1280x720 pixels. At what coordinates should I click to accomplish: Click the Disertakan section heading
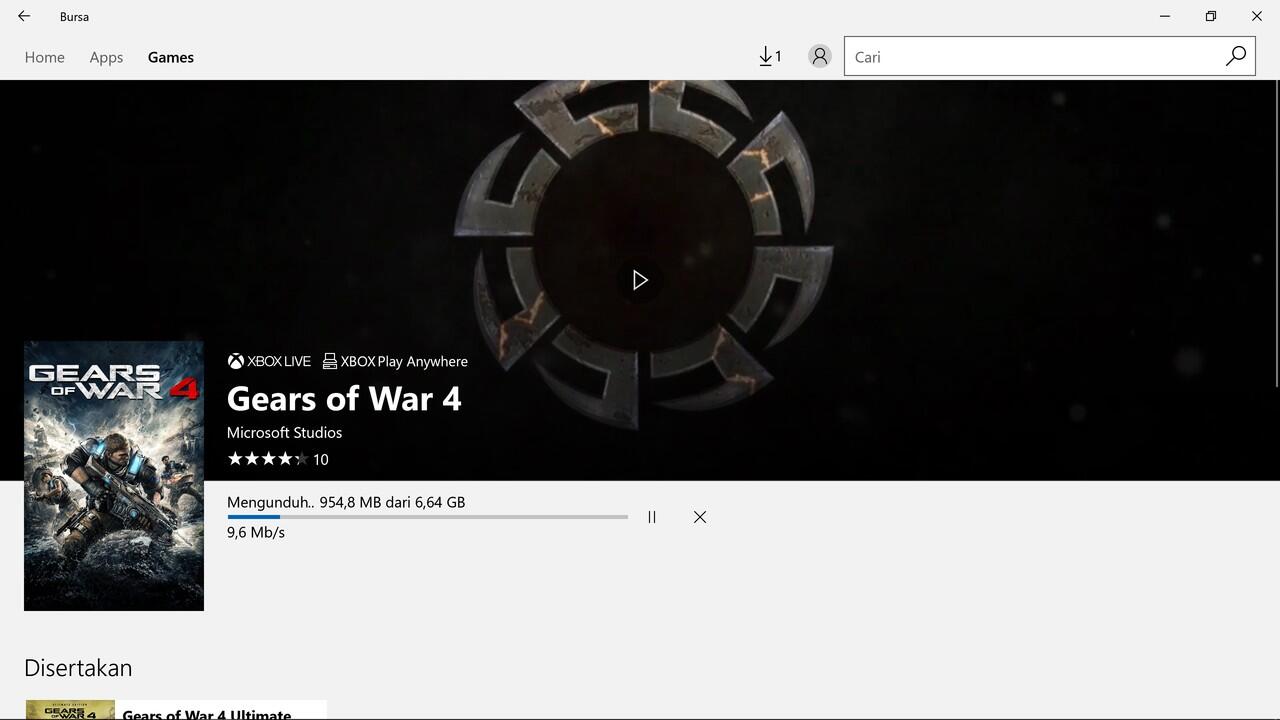pos(78,667)
